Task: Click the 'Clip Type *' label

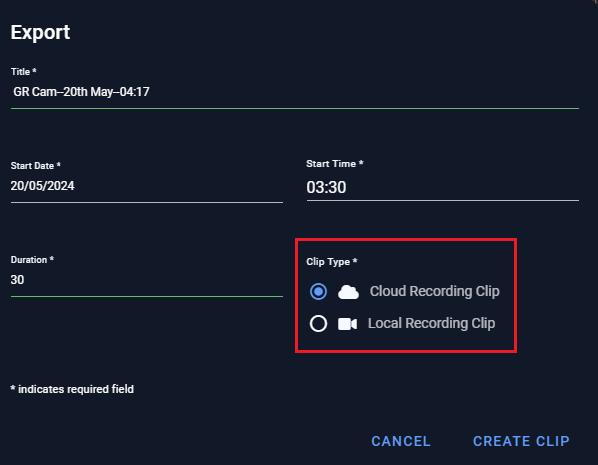Action: [x=331, y=262]
